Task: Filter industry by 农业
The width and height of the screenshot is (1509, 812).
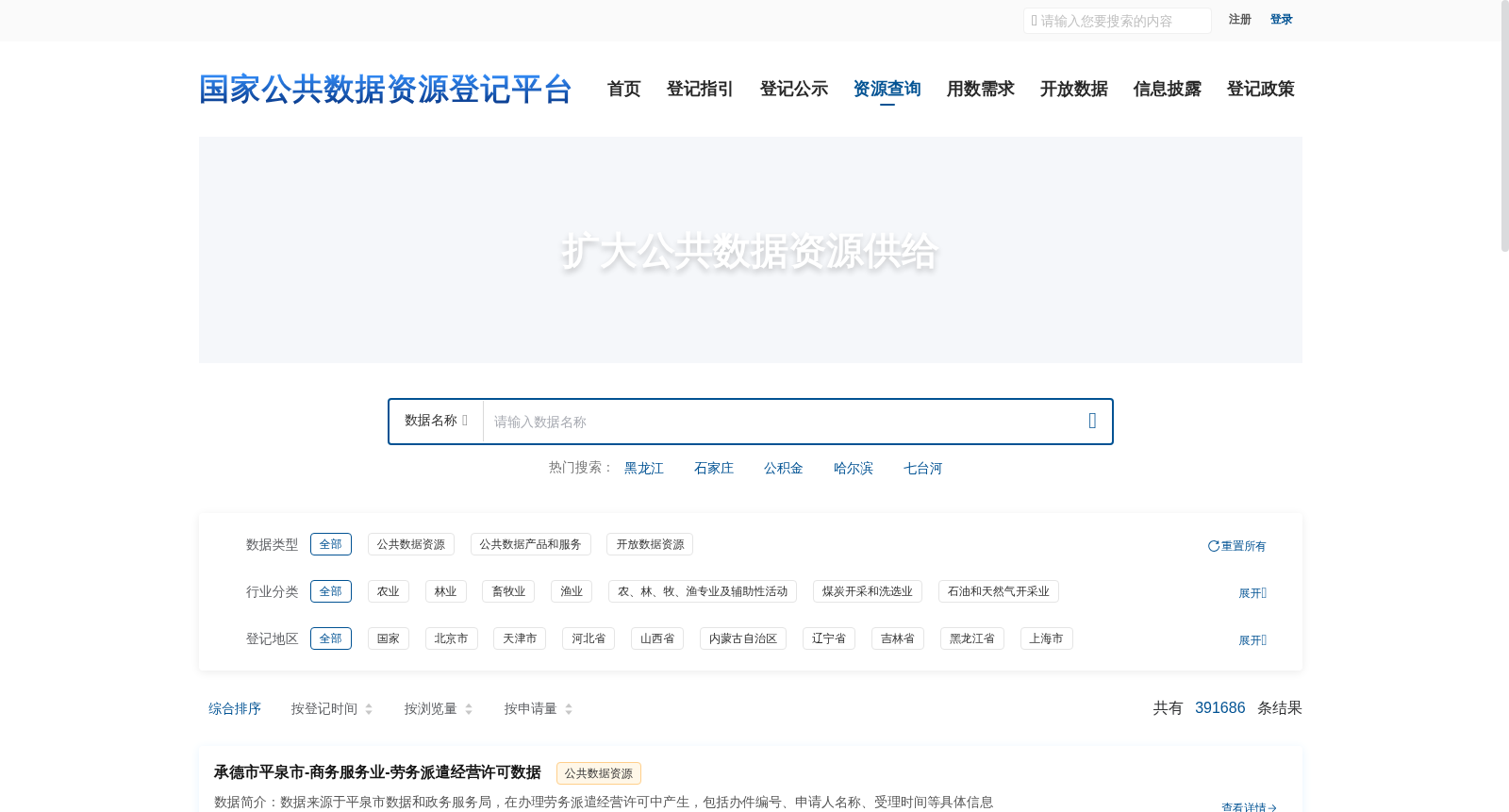Action: (389, 591)
